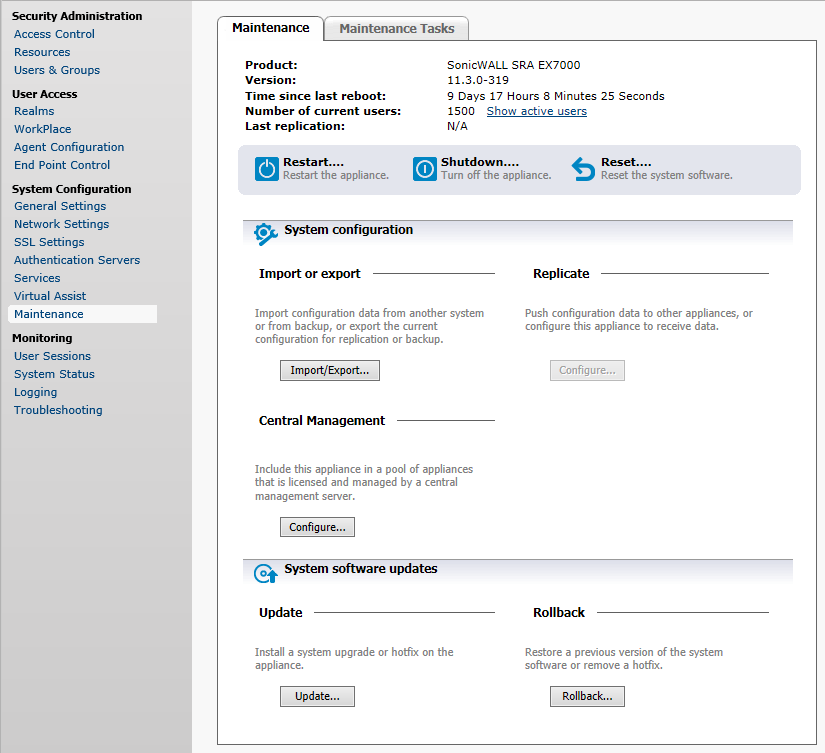Viewport: 825px width, 753px height.
Task: Click the System Configuration sidebar heading
Action: tap(72, 189)
